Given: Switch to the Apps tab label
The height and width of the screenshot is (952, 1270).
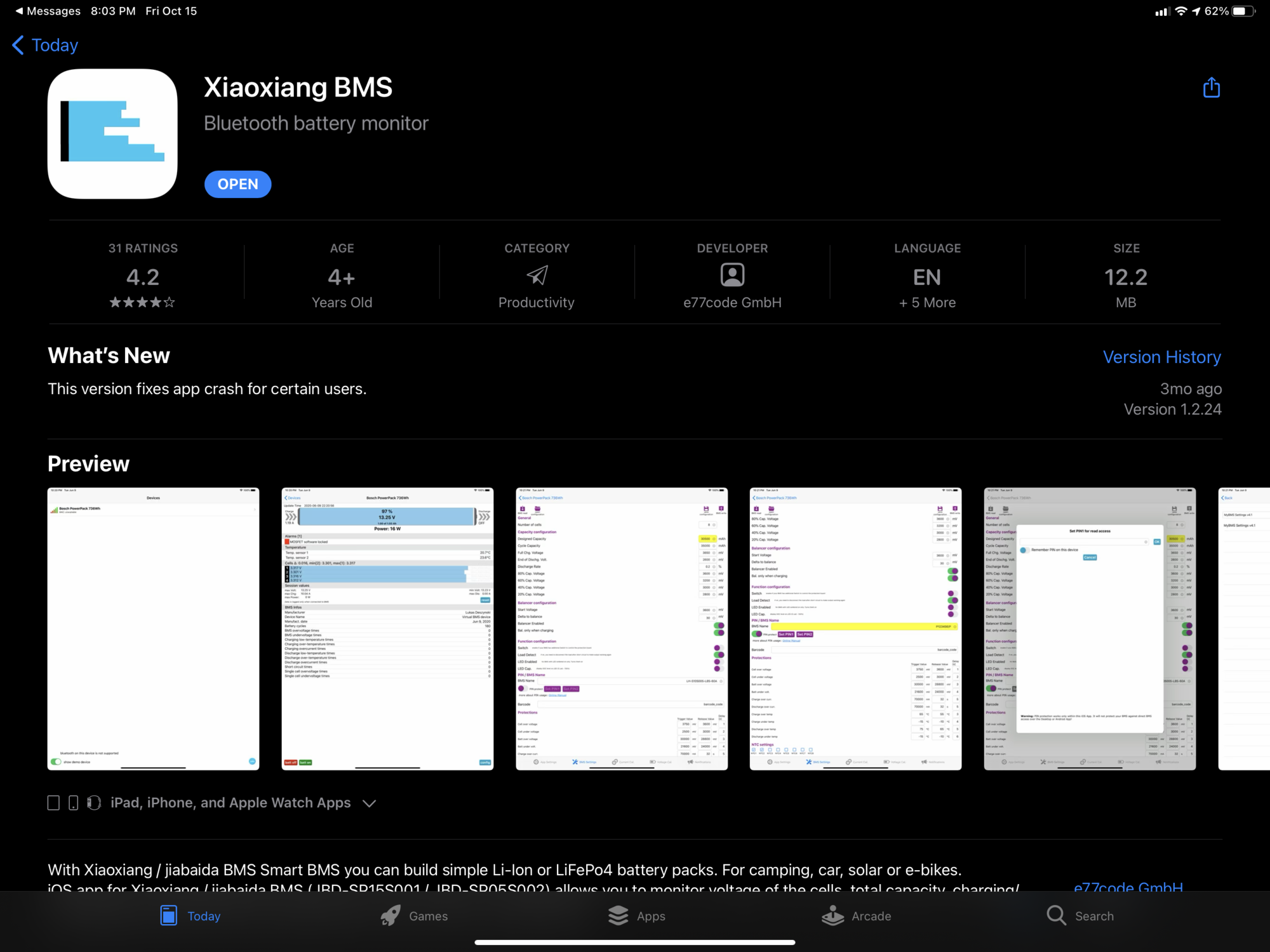Looking at the screenshot, I should tap(651, 916).
